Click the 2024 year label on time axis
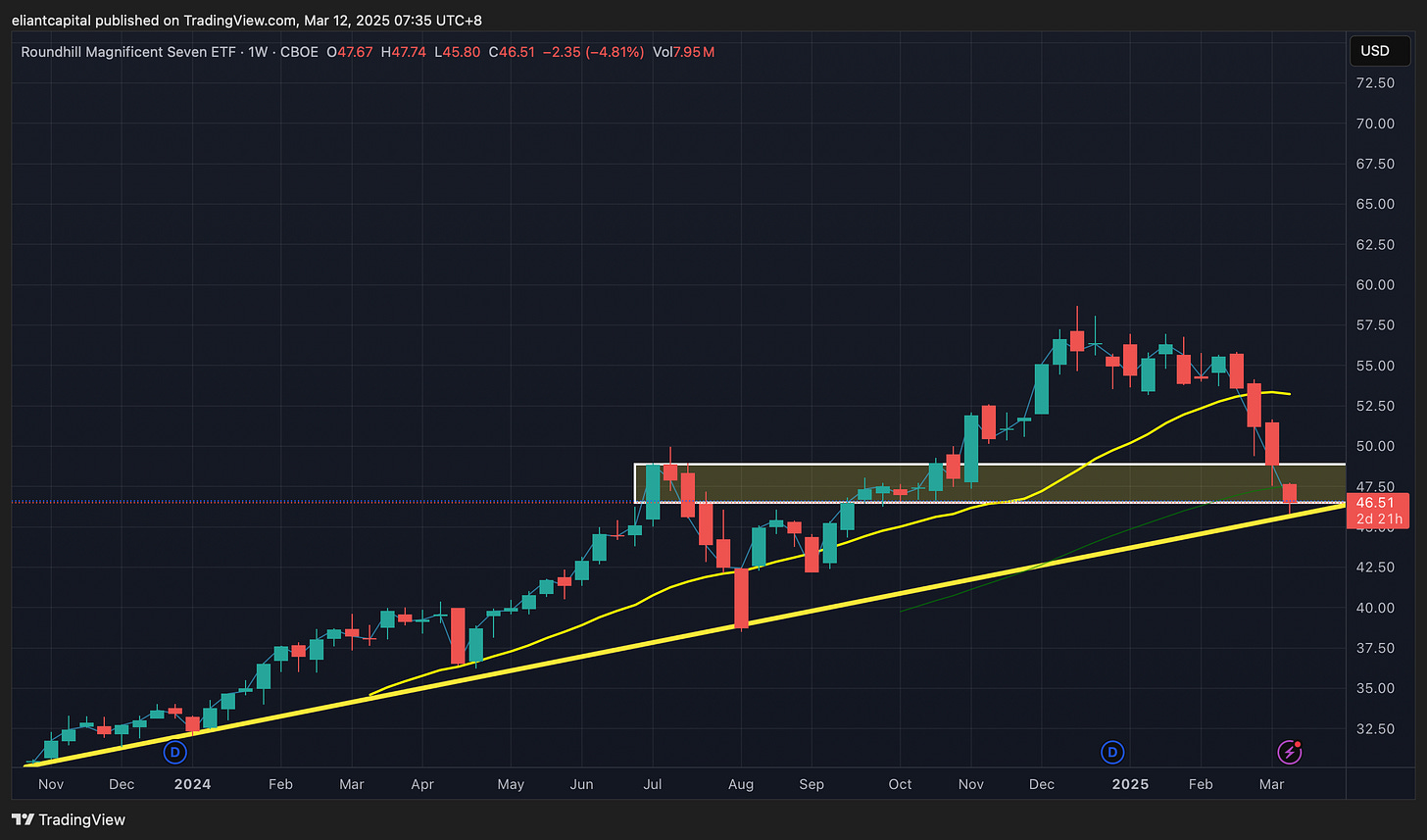Image resolution: width=1427 pixels, height=840 pixels. (193, 784)
